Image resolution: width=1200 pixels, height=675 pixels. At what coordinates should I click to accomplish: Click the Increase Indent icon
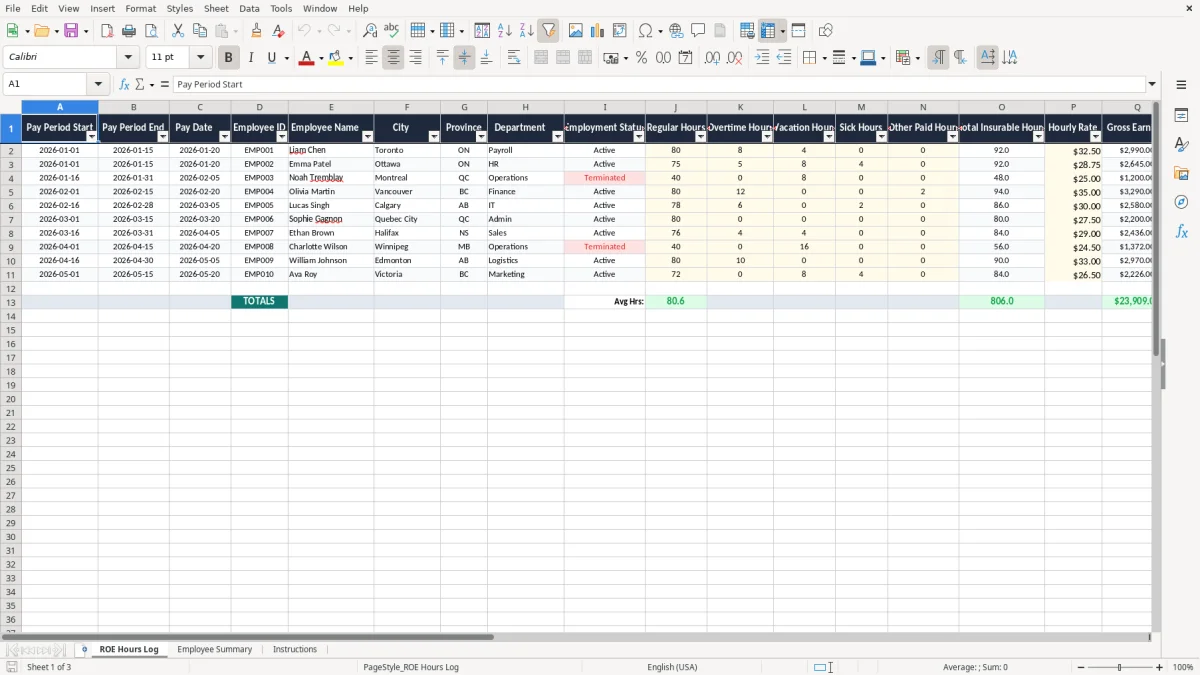762,58
